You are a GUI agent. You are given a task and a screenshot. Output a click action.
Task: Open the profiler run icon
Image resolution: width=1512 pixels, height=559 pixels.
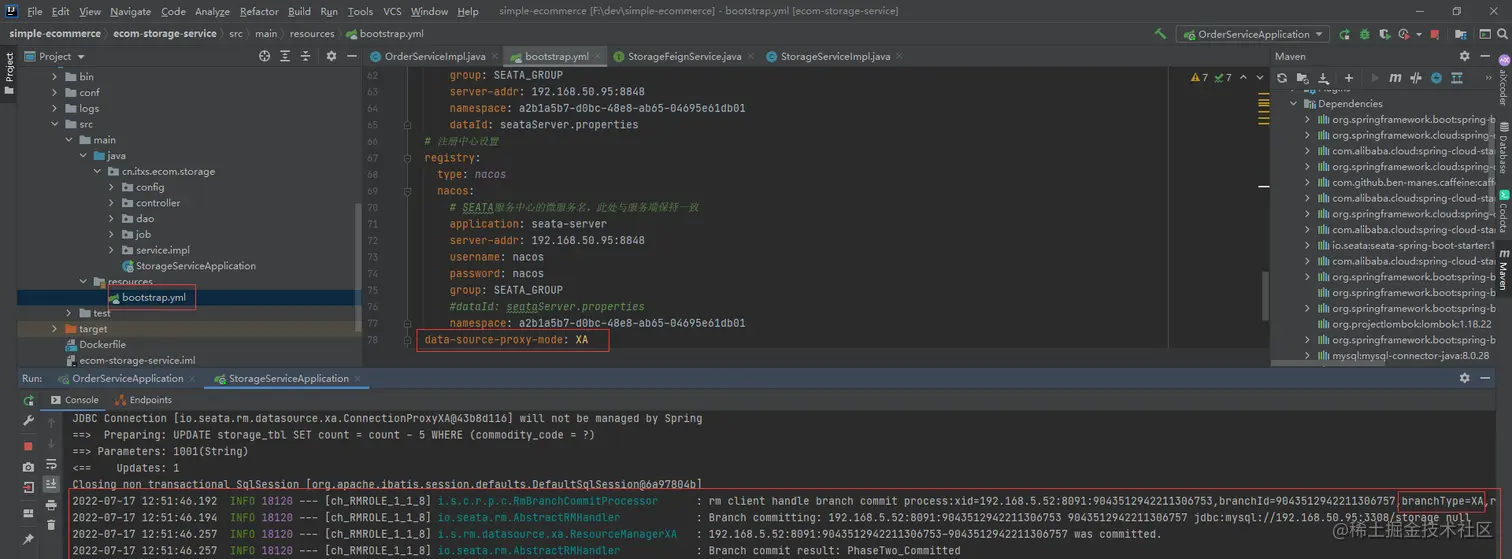point(1405,34)
